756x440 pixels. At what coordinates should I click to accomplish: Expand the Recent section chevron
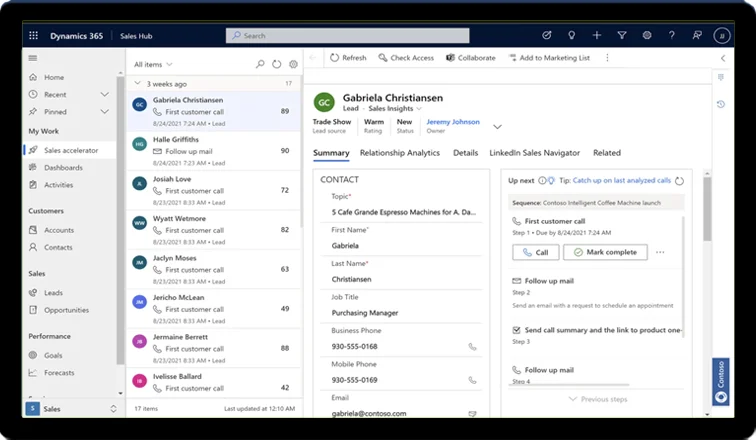tap(105, 94)
